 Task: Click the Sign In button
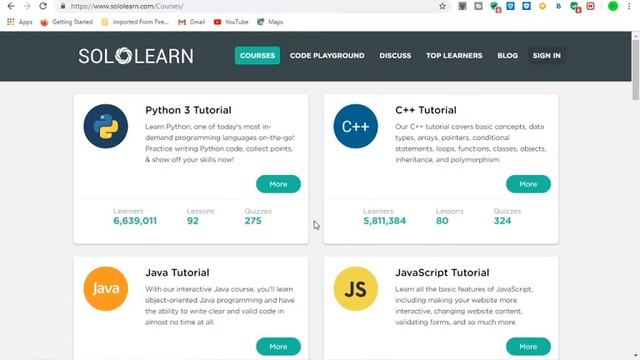click(x=547, y=56)
